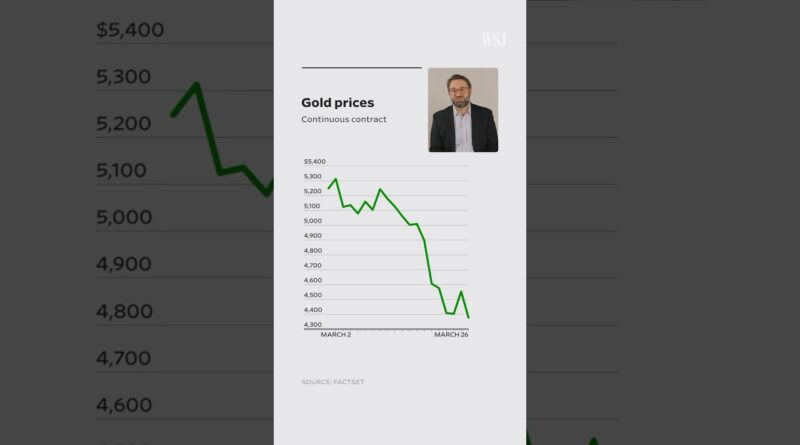The height and width of the screenshot is (445, 800).
Task: Click the presenter video thumbnail
Action: click(x=463, y=110)
